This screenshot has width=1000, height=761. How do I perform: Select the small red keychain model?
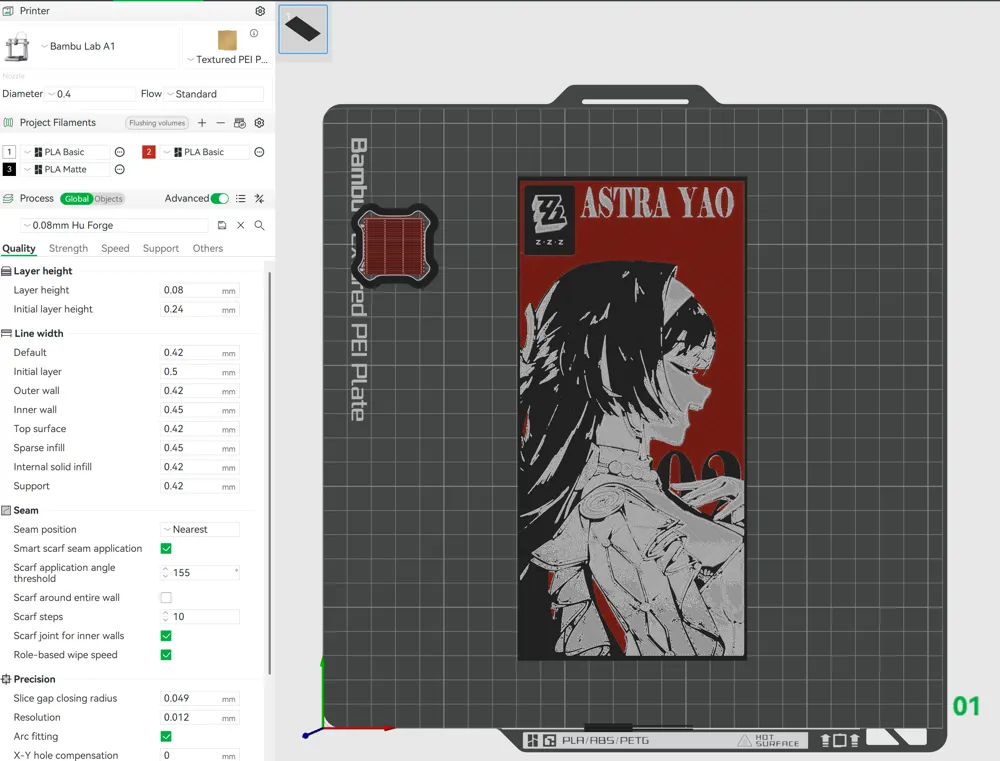[x=395, y=246]
